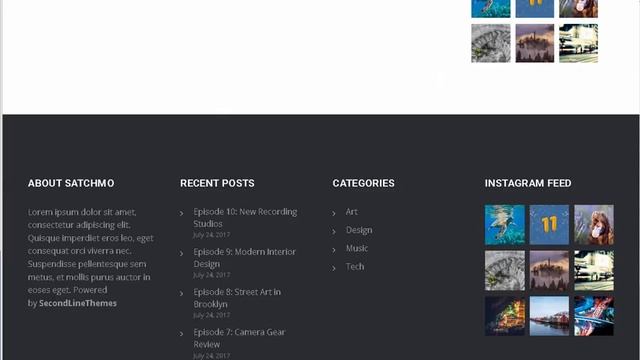This screenshot has height=360, width=640.
Task: Open footer Instagram yellow 11 photo
Action: [x=549, y=225]
